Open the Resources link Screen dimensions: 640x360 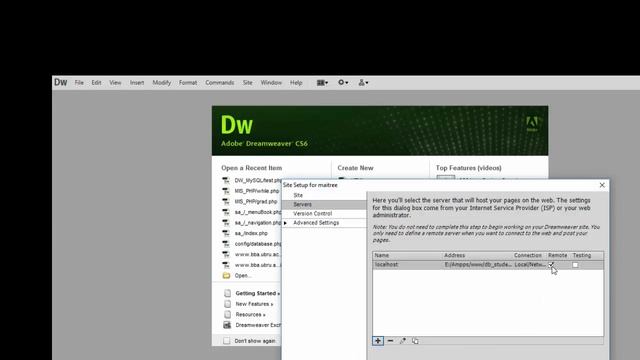tap(250, 314)
